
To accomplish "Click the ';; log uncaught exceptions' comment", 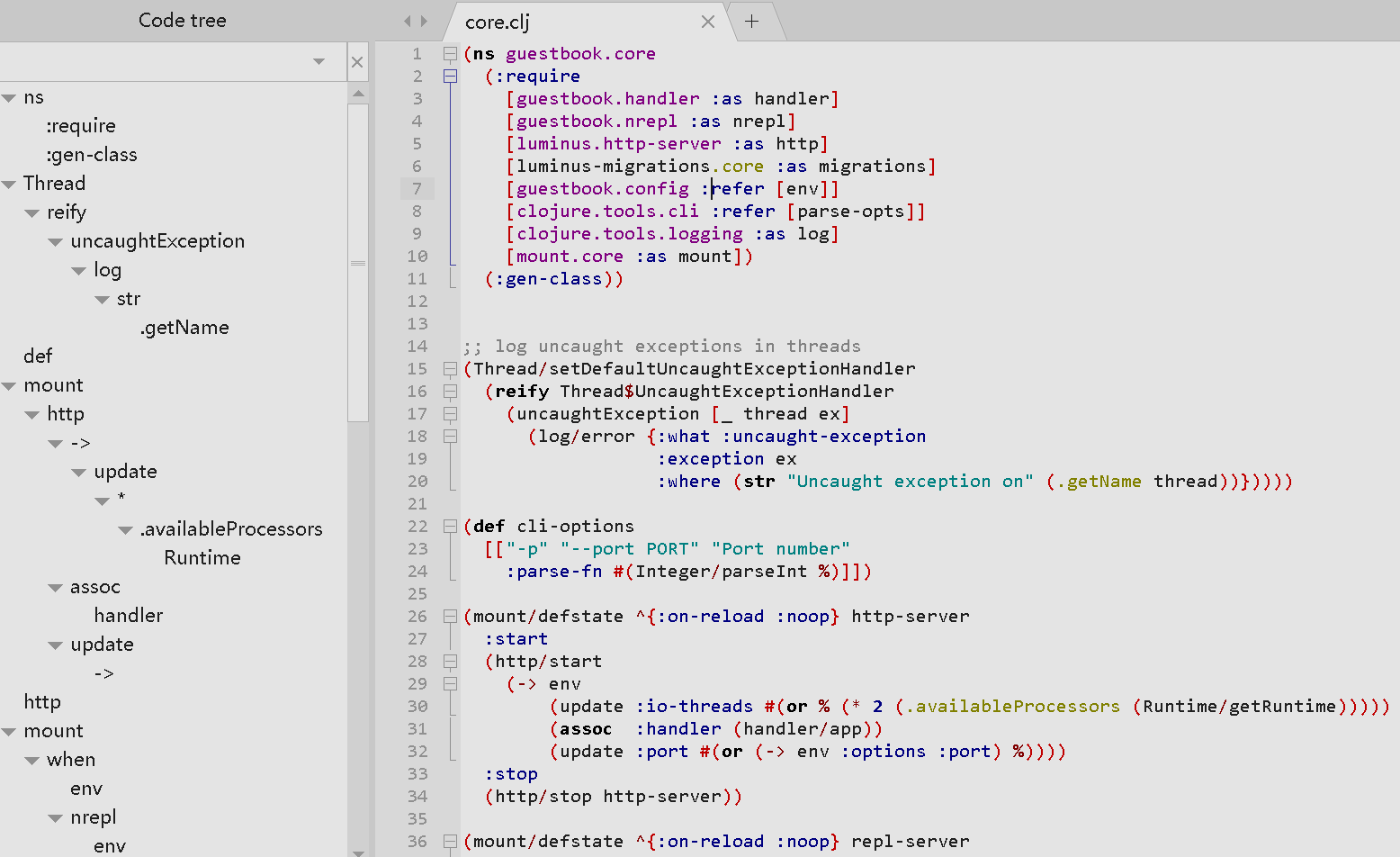I will click(662, 347).
